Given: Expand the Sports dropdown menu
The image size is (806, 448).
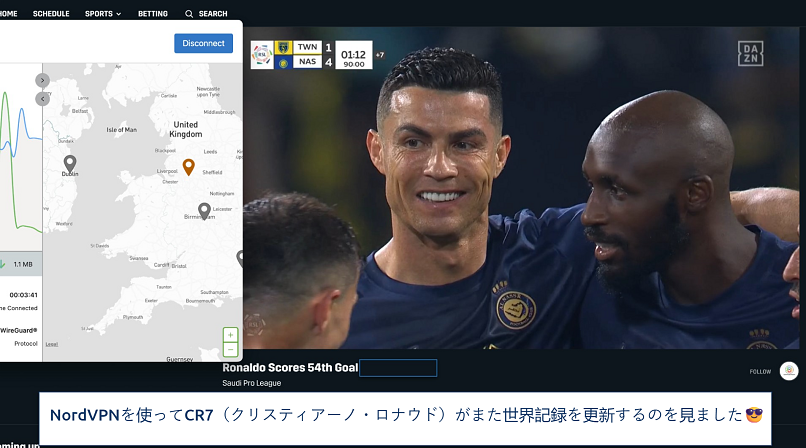Looking at the screenshot, I should click(102, 14).
